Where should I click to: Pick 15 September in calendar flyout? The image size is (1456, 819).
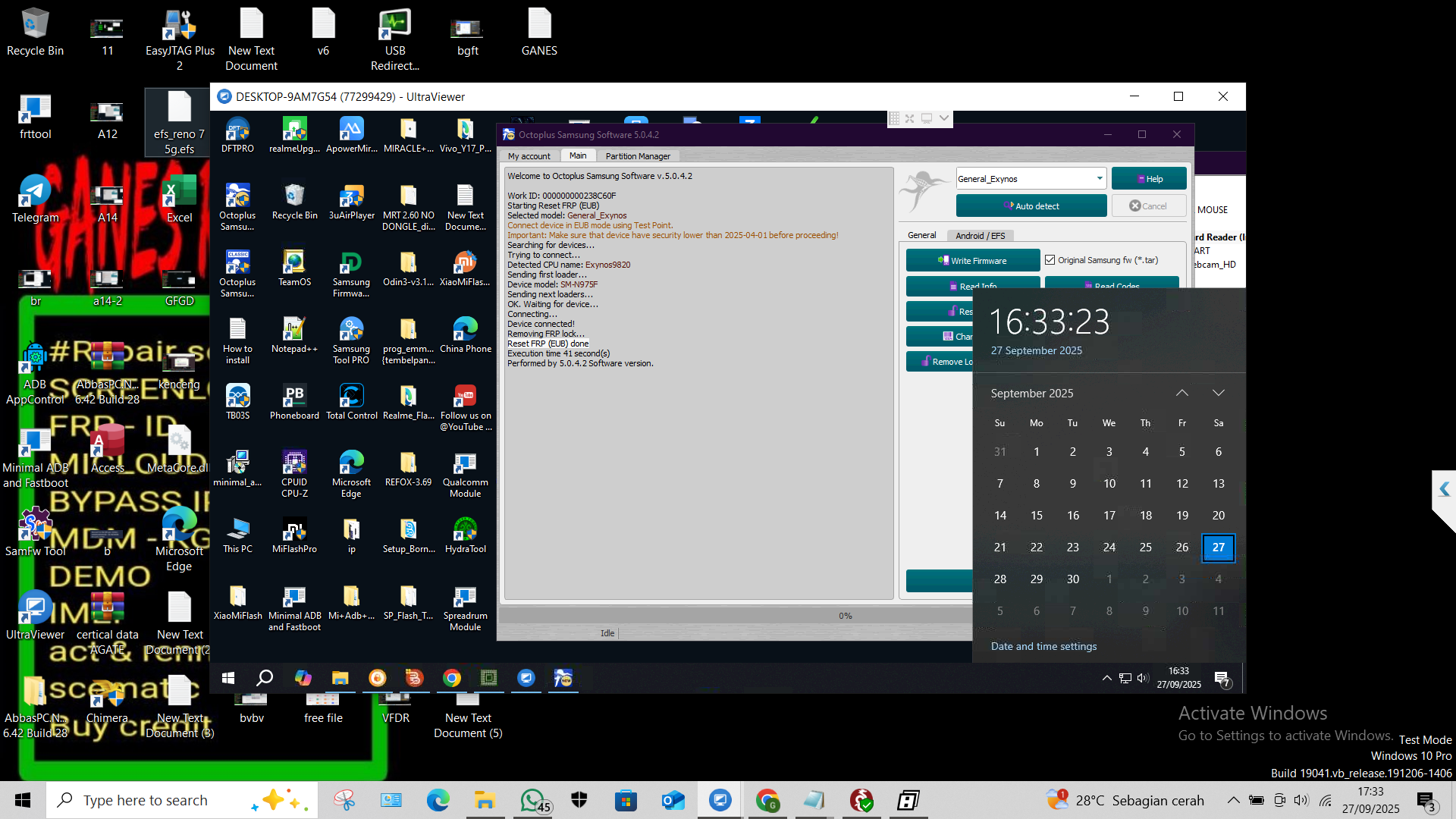[1036, 516]
